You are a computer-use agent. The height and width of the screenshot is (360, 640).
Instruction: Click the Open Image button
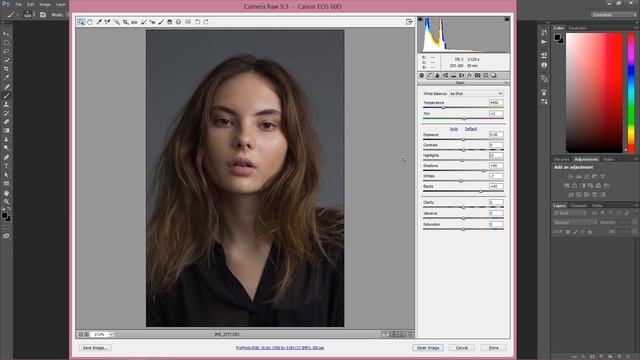pyautogui.click(x=428, y=348)
